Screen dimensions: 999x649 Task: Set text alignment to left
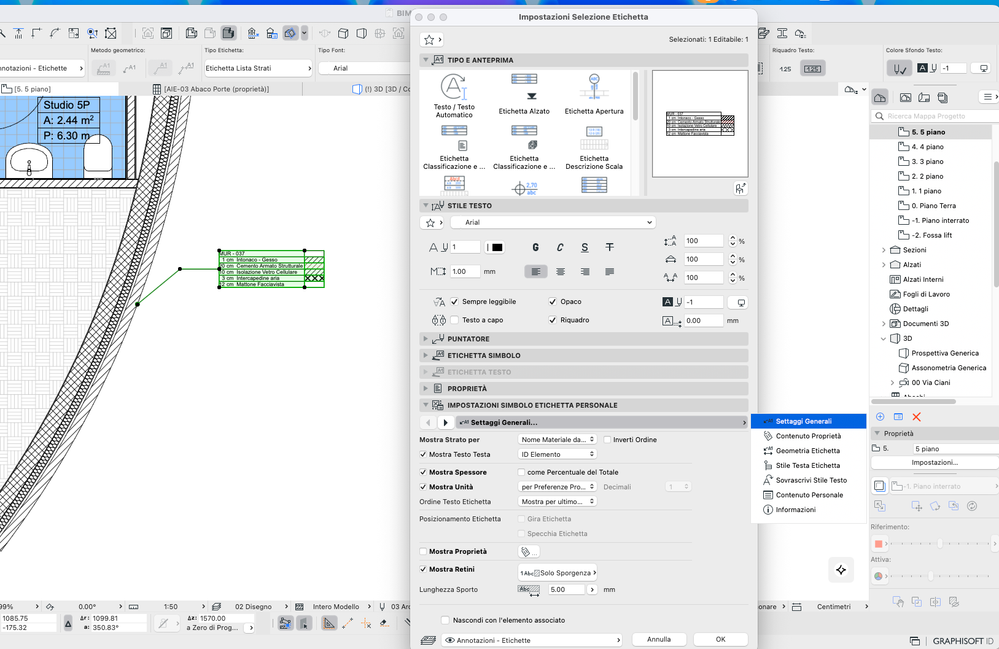(536, 271)
